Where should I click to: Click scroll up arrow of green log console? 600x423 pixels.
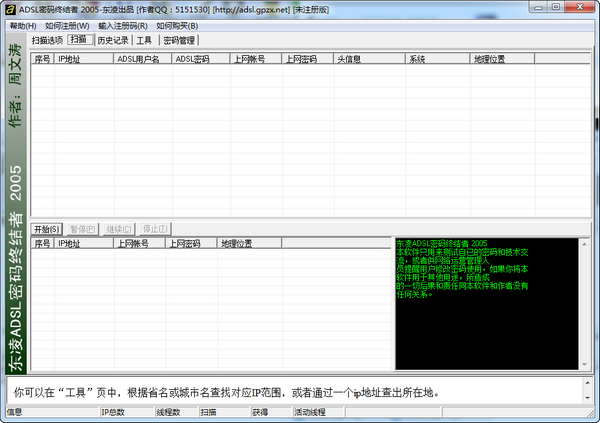[x=584, y=244]
